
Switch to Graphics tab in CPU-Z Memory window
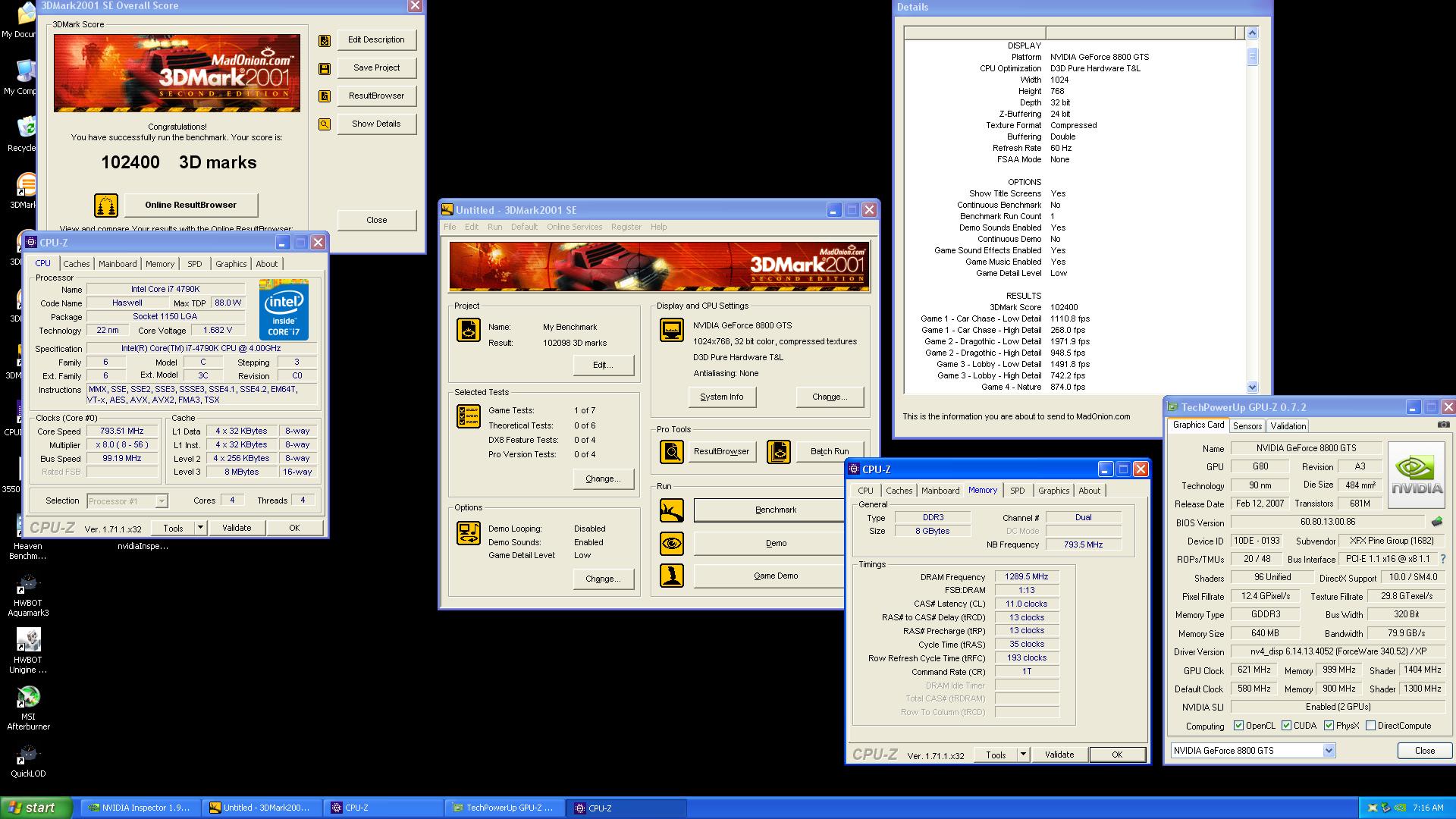coord(1053,491)
